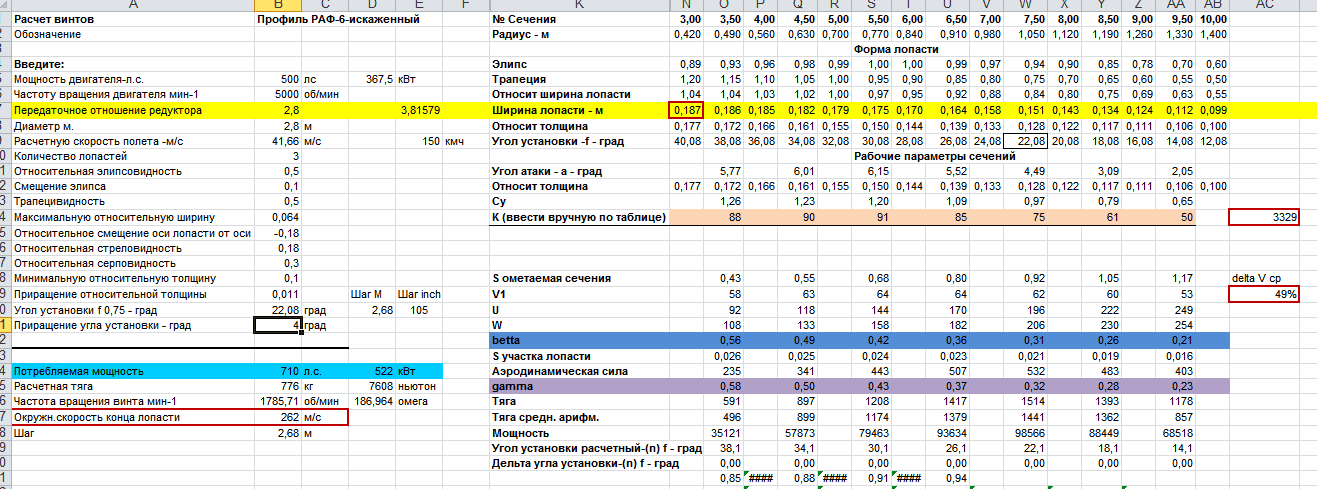Select the purple 'gamma' row label

(x=578, y=386)
